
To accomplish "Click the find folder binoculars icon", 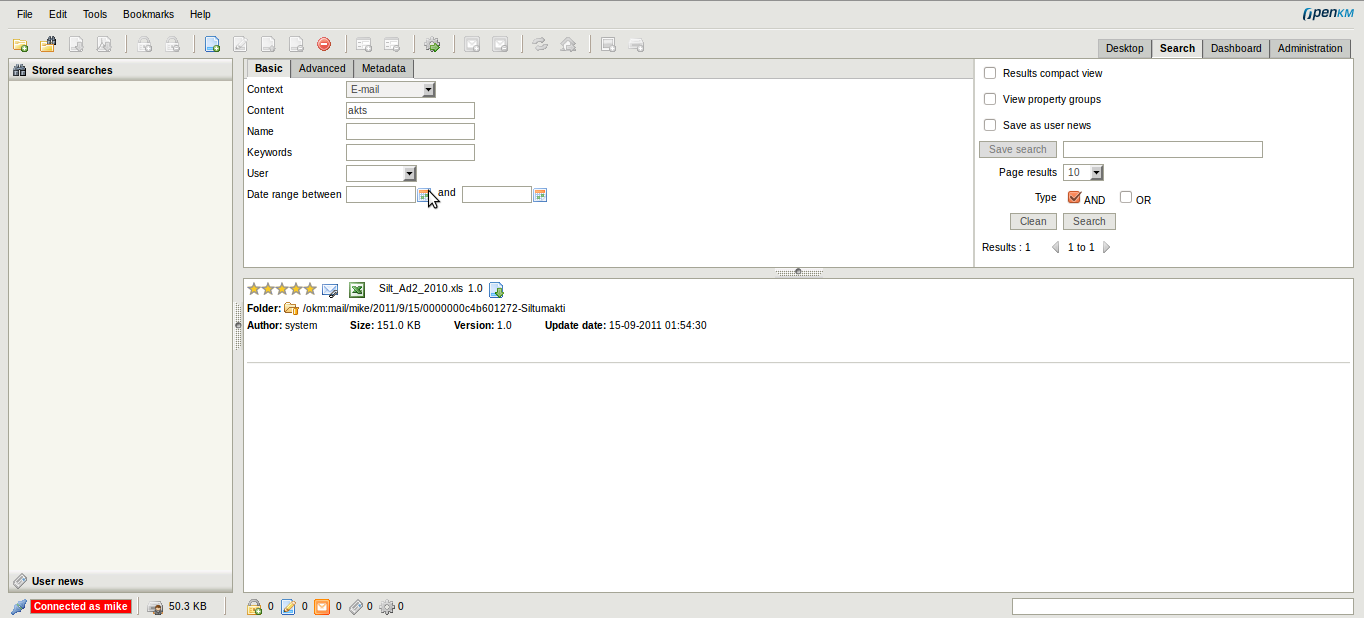I will pyautogui.click(x=48, y=45).
